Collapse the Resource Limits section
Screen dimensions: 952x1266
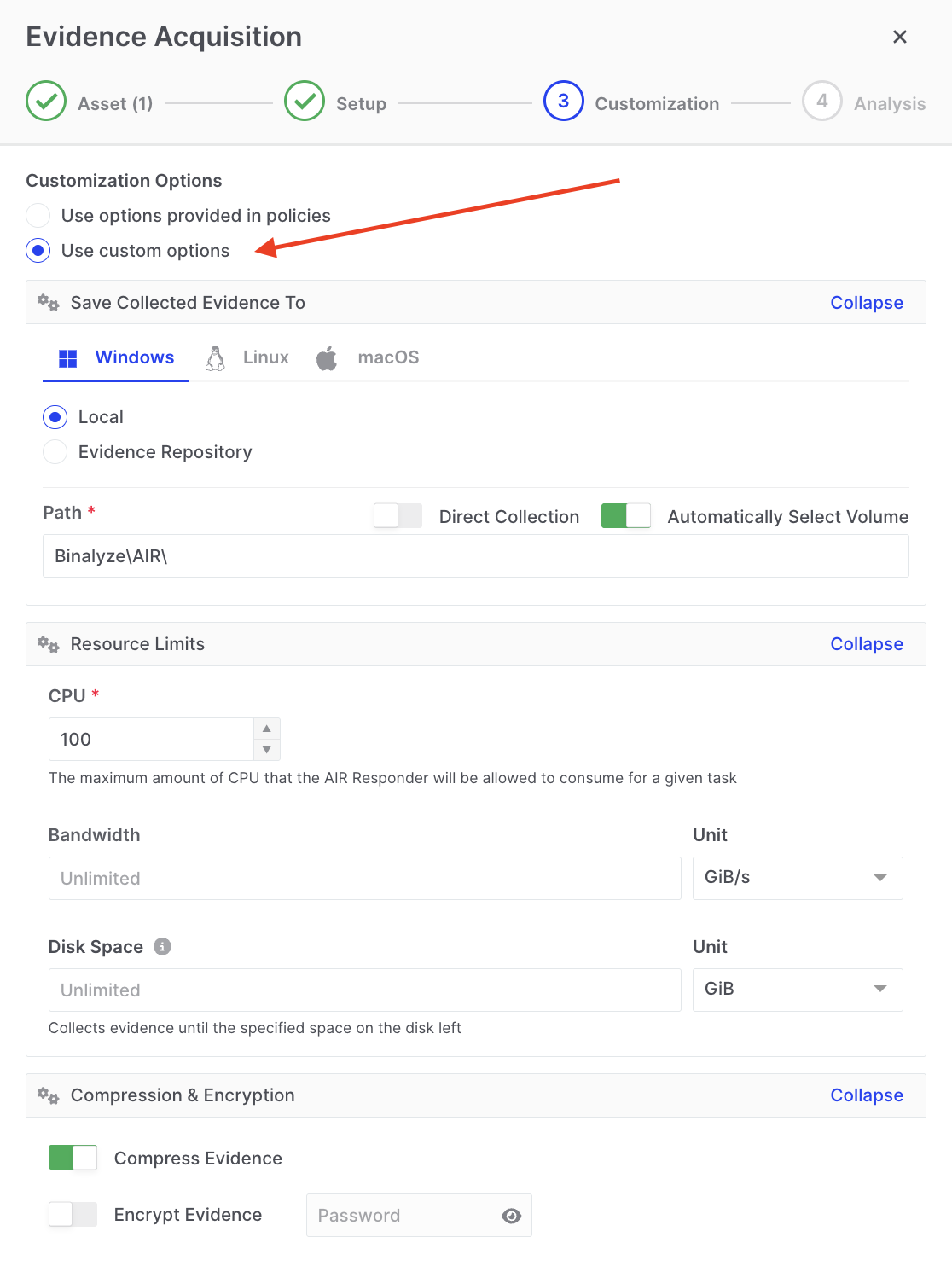866,644
